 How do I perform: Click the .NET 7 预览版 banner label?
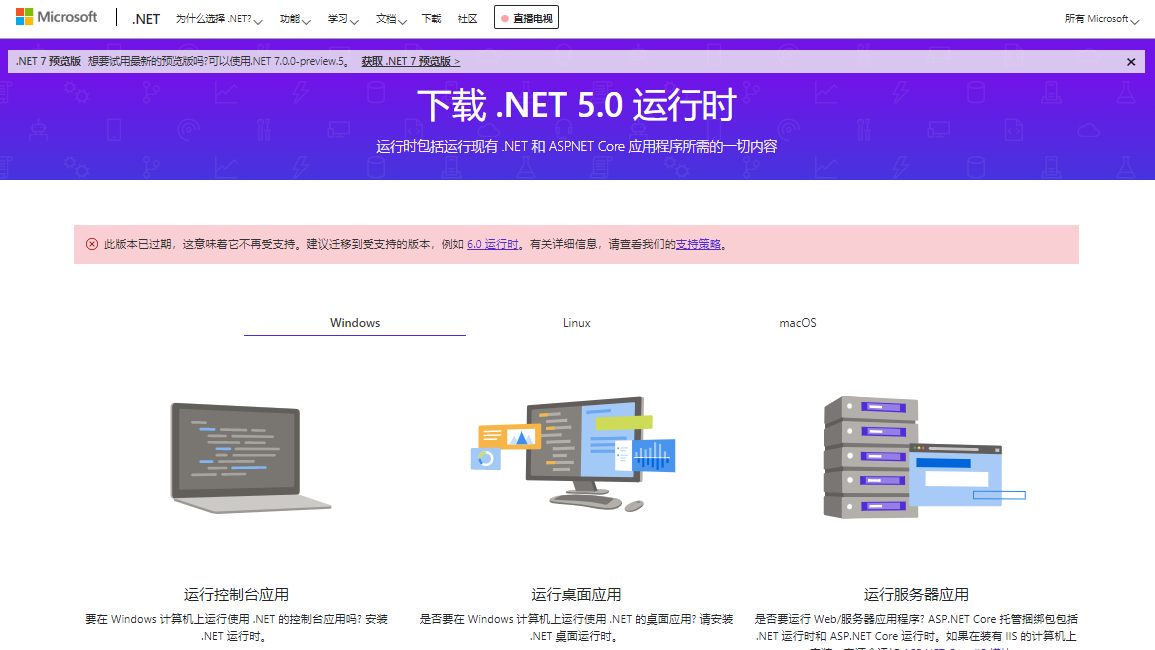tap(49, 61)
